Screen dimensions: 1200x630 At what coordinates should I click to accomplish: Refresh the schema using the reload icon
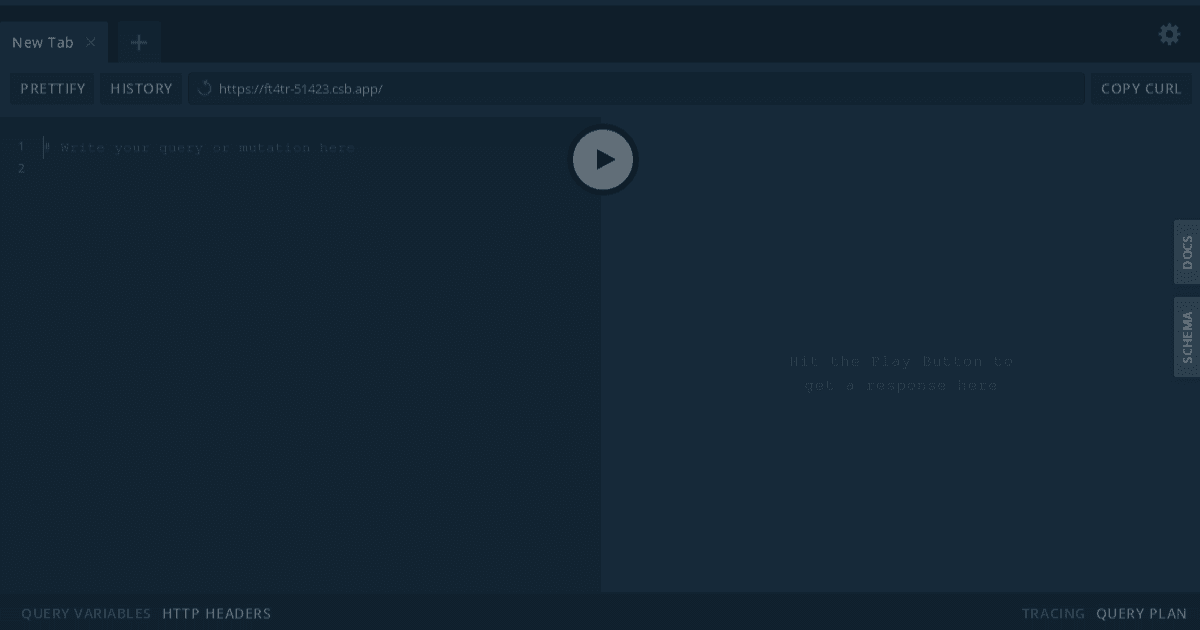(203, 88)
